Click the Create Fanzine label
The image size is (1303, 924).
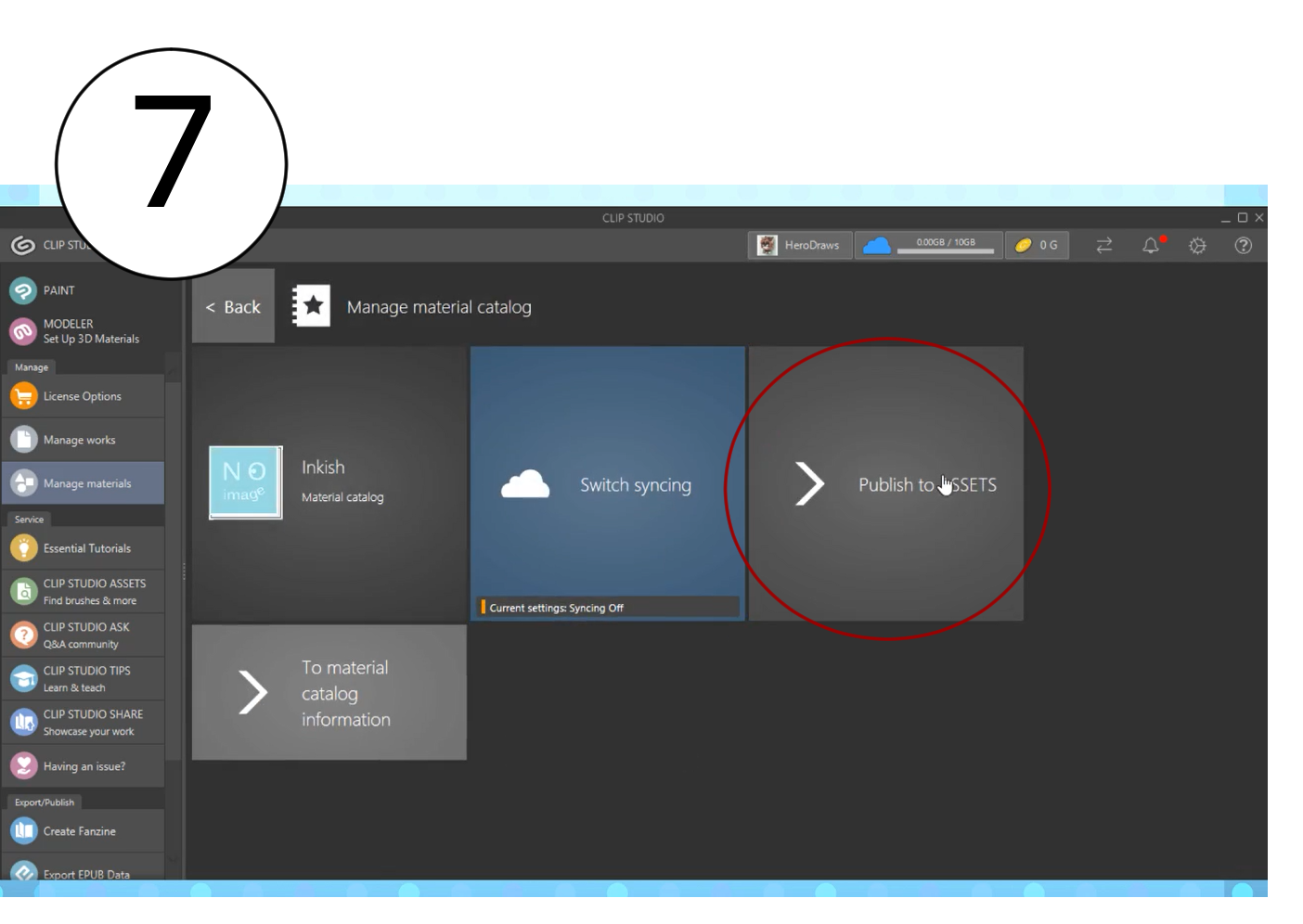pyautogui.click(x=80, y=831)
